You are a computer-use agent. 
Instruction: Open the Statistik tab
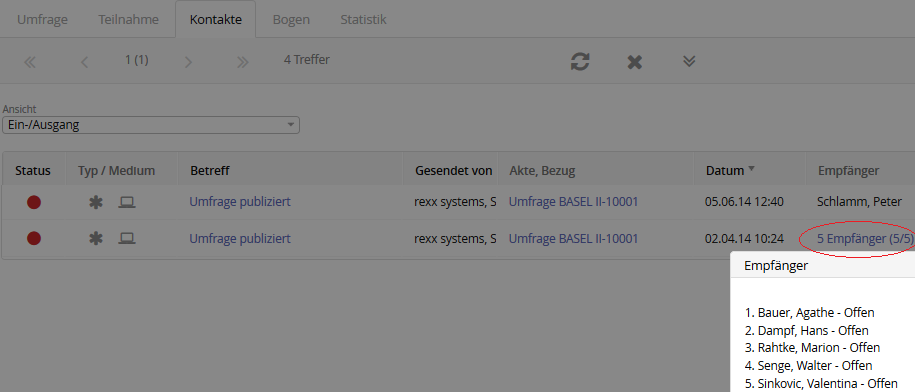click(x=364, y=19)
